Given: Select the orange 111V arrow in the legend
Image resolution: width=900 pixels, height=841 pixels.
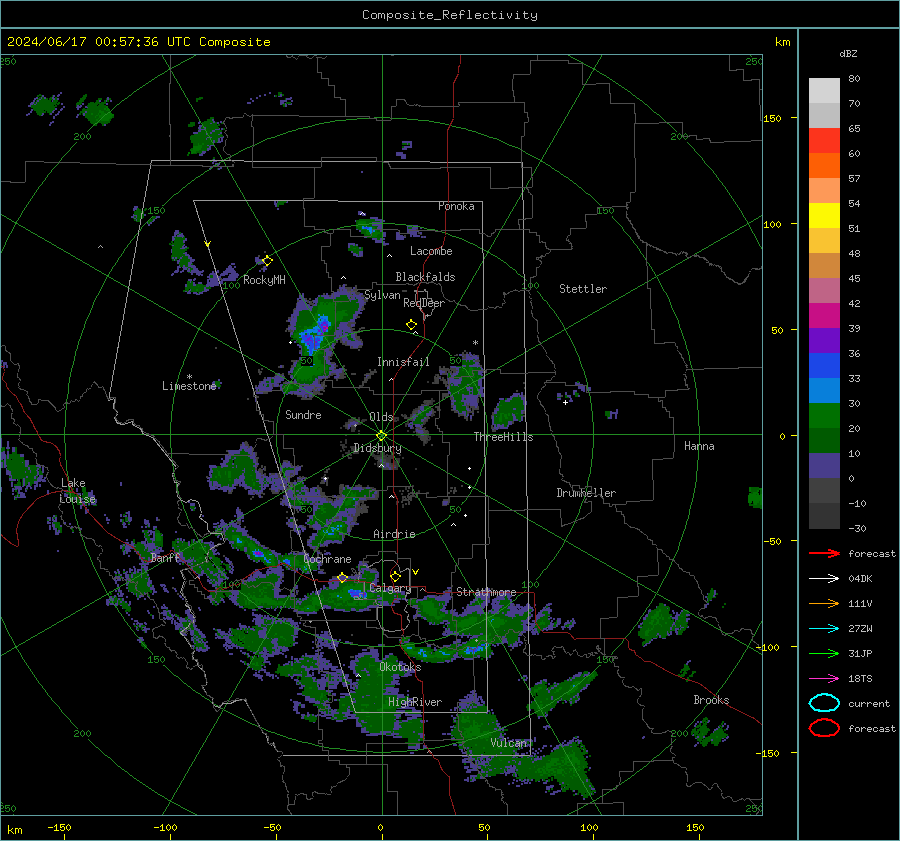Looking at the screenshot, I should pos(824,603).
